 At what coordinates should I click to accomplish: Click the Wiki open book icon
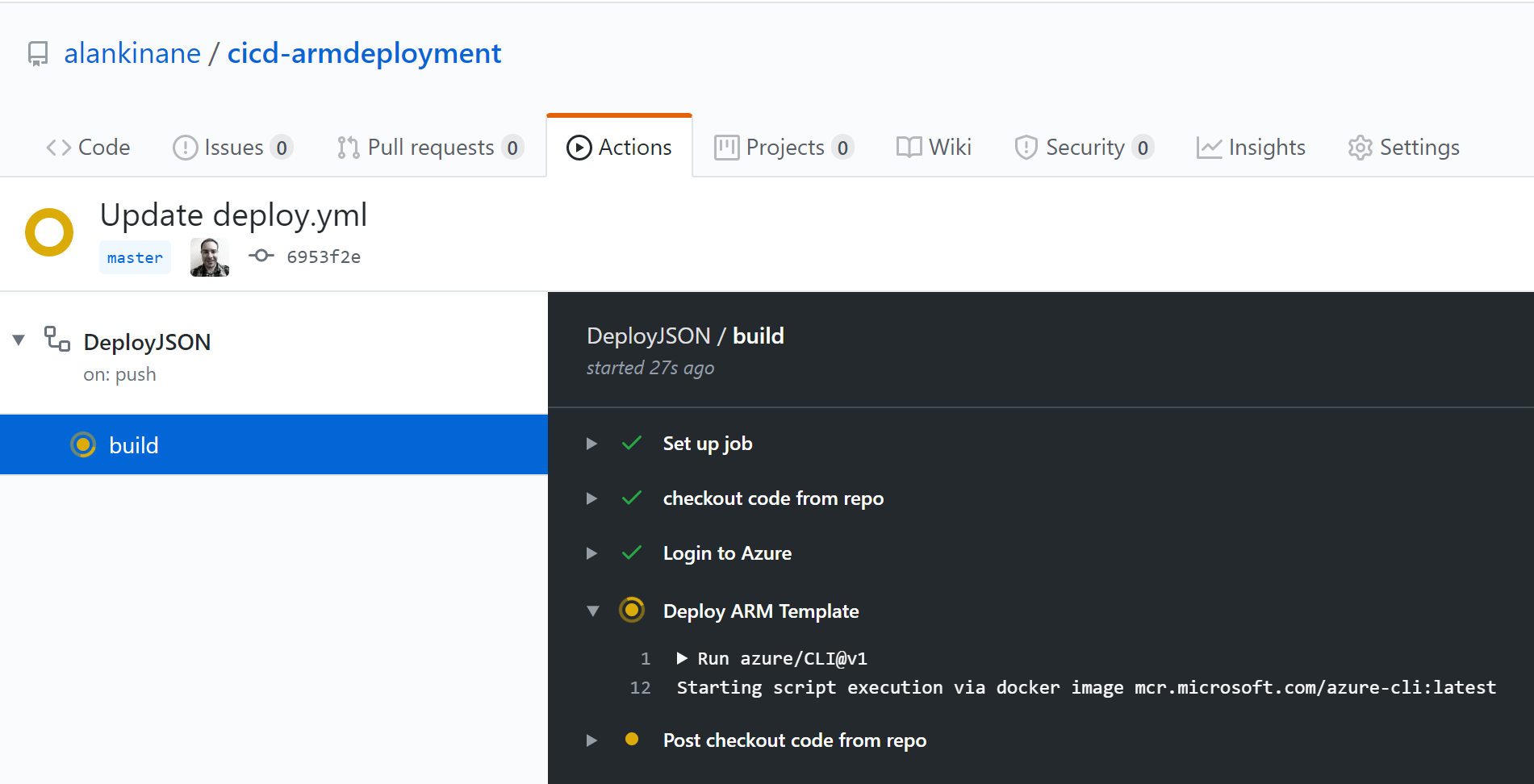click(x=909, y=148)
